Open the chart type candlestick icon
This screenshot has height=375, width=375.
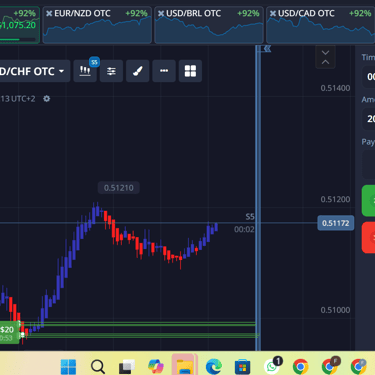(x=85, y=71)
